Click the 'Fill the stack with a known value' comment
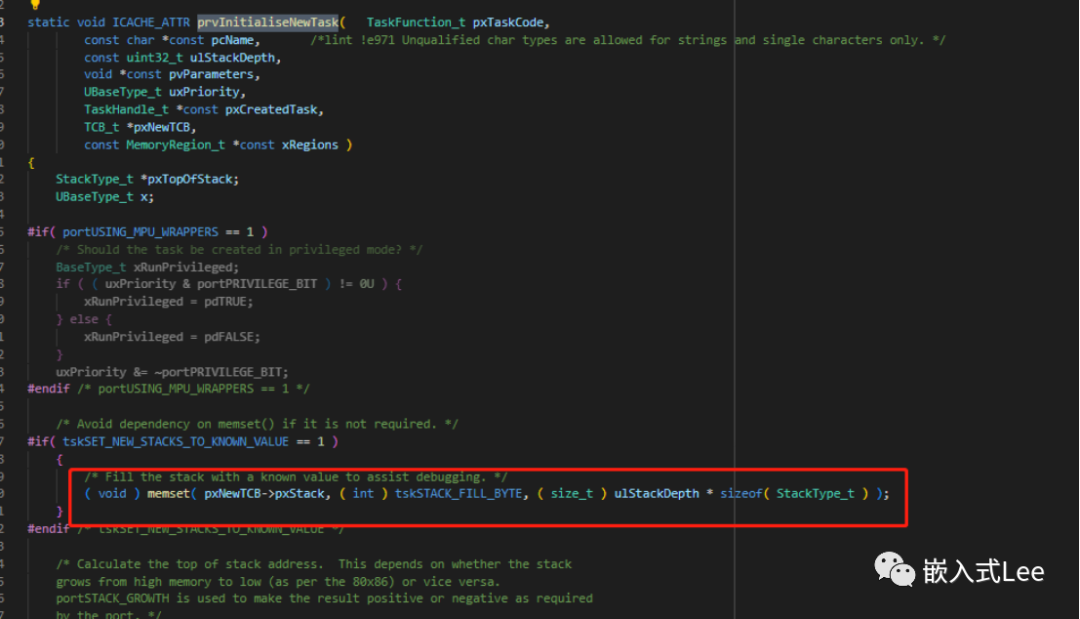The image size is (1080, 619). 296,477
